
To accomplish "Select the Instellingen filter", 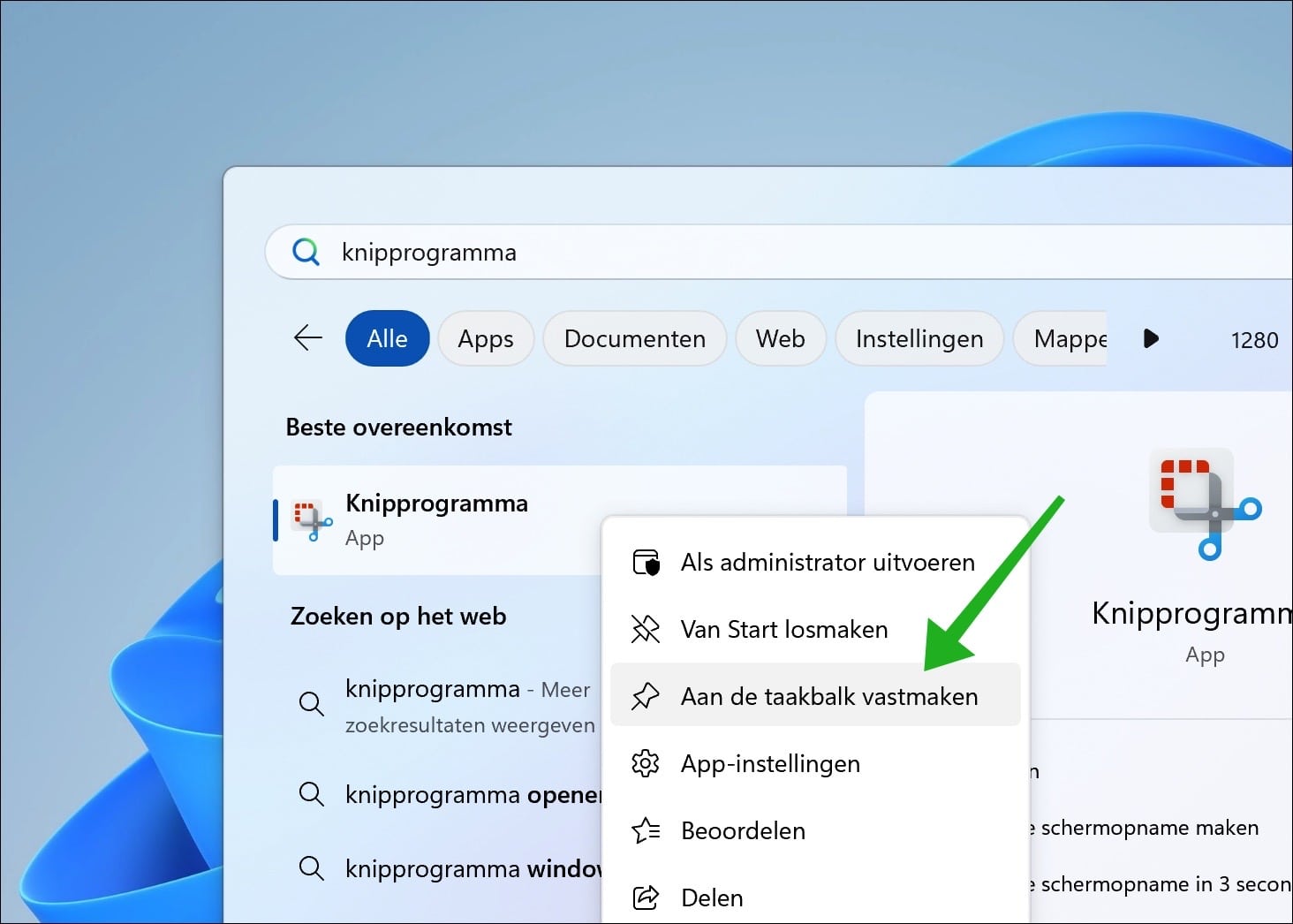I will click(x=919, y=338).
